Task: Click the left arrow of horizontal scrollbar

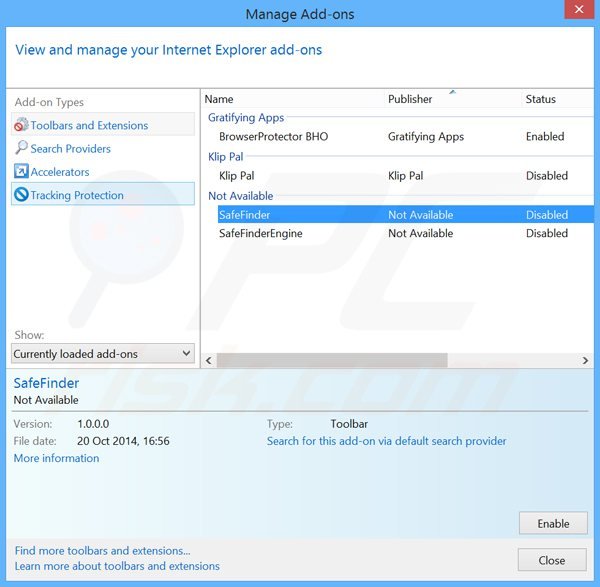Action: 209,360
